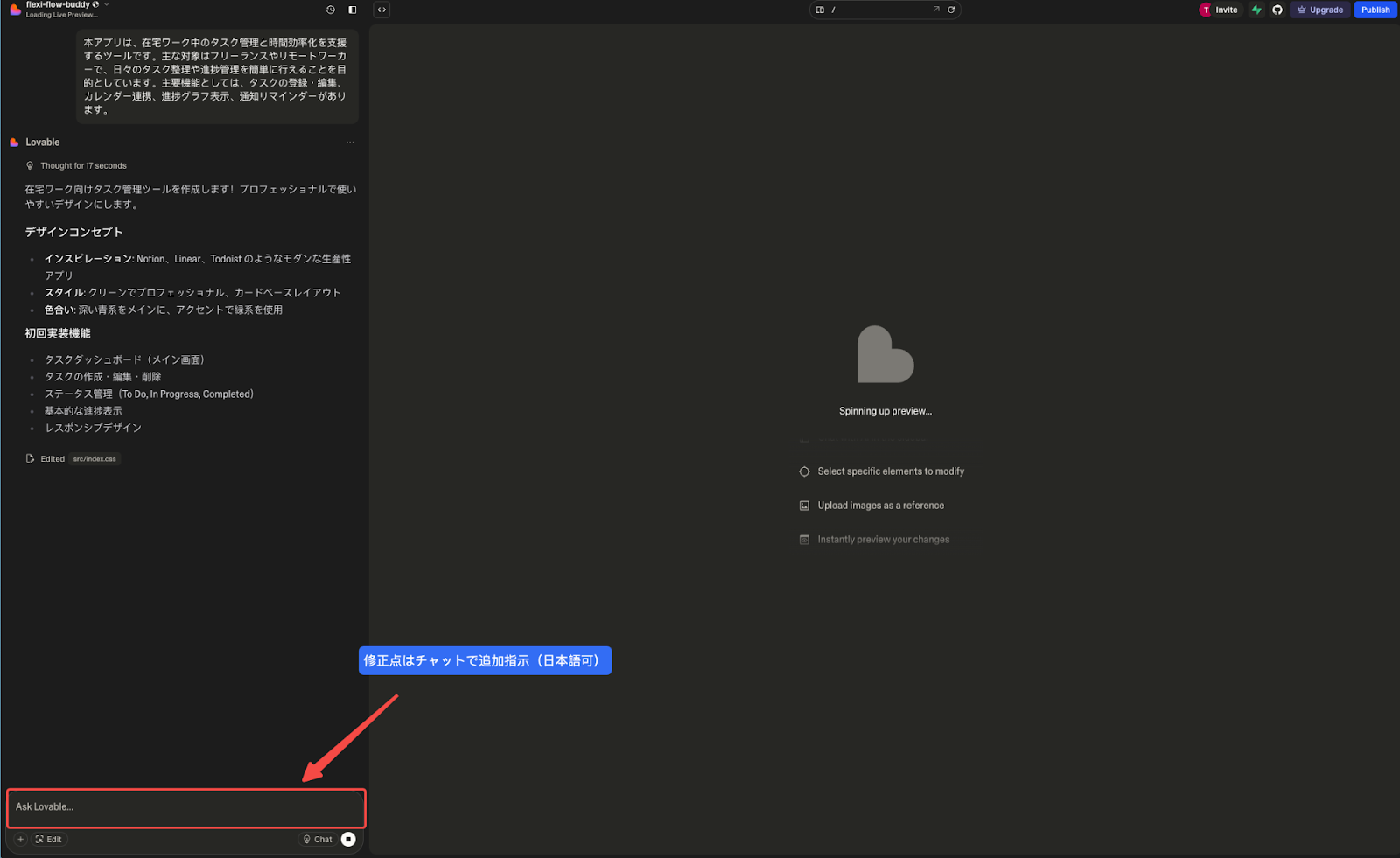This screenshot has width=1400, height=858.
Task: Click the Loading Live Preview status text
Action: (x=61, y=15)
